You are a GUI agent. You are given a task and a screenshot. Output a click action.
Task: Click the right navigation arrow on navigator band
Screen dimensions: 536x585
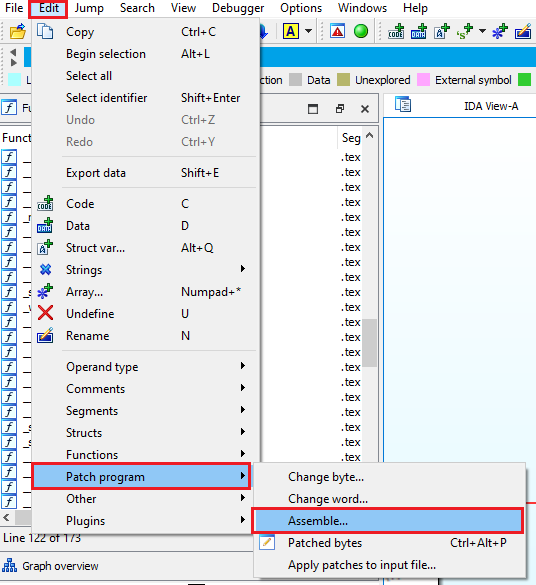click(x=13, y=62)
